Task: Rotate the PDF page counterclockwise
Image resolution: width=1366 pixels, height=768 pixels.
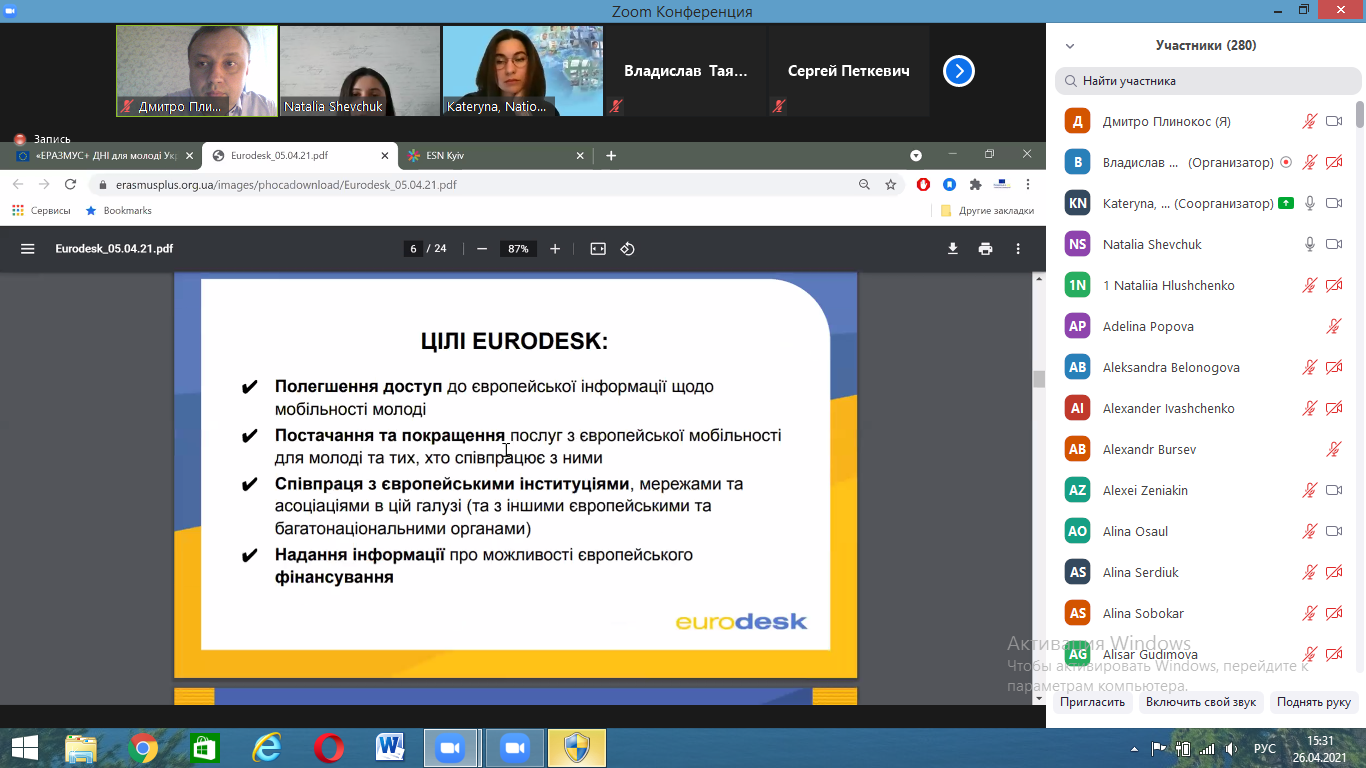Action: pos(628,249)
